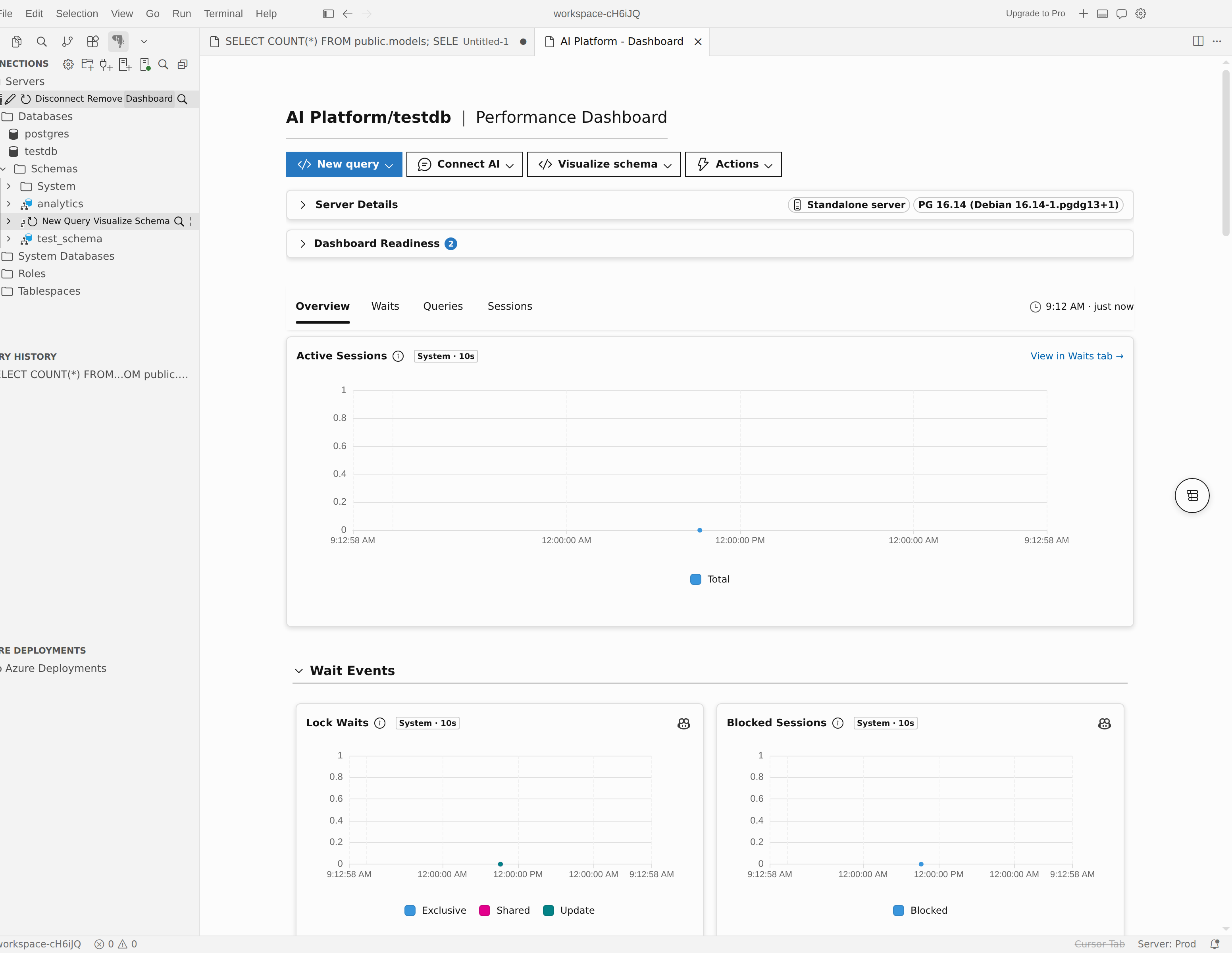
Task: Collapse all connections tree icon
Action: [x=182, y=64]
